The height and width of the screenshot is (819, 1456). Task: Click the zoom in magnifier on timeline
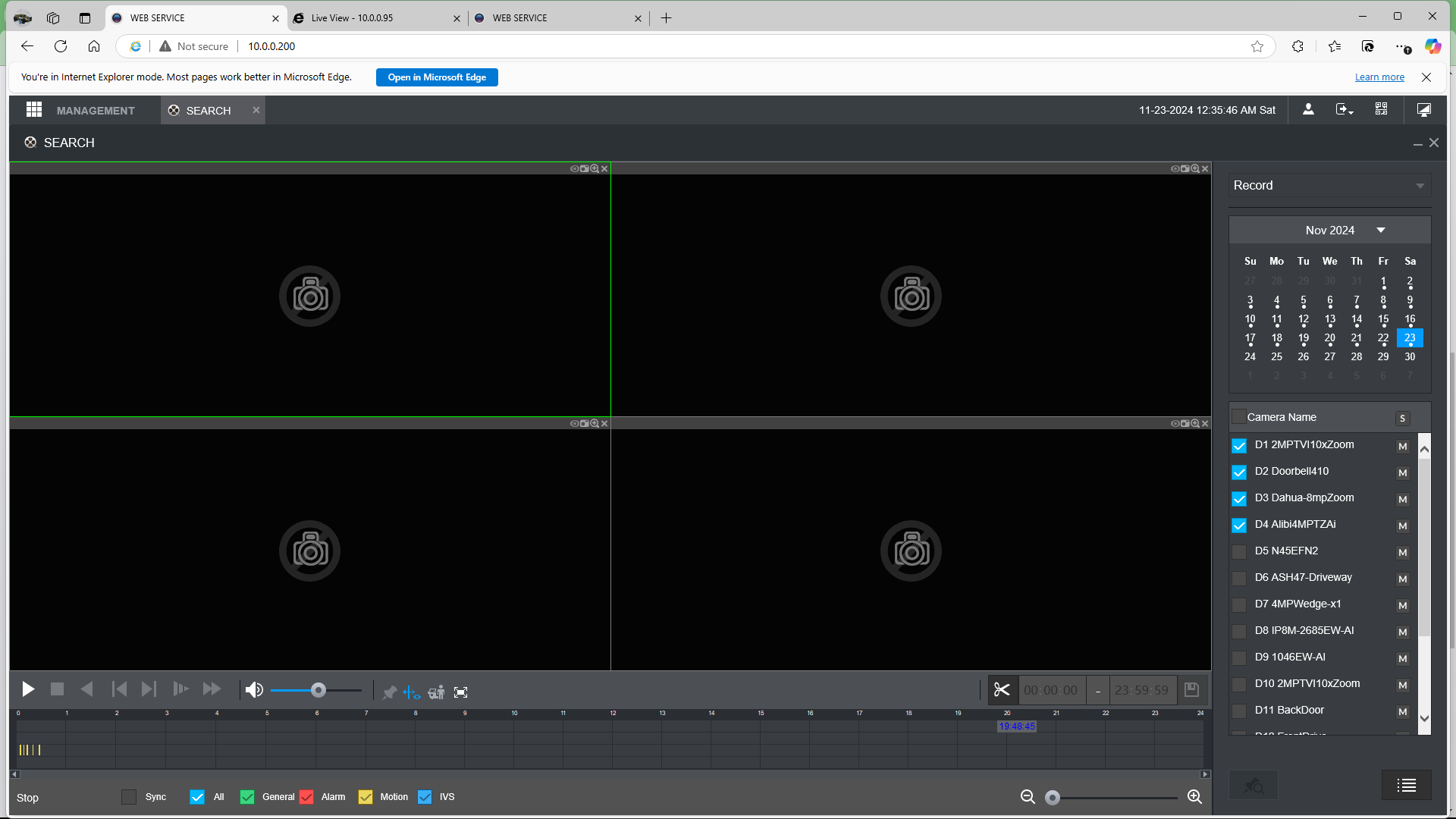[1194, 797]
